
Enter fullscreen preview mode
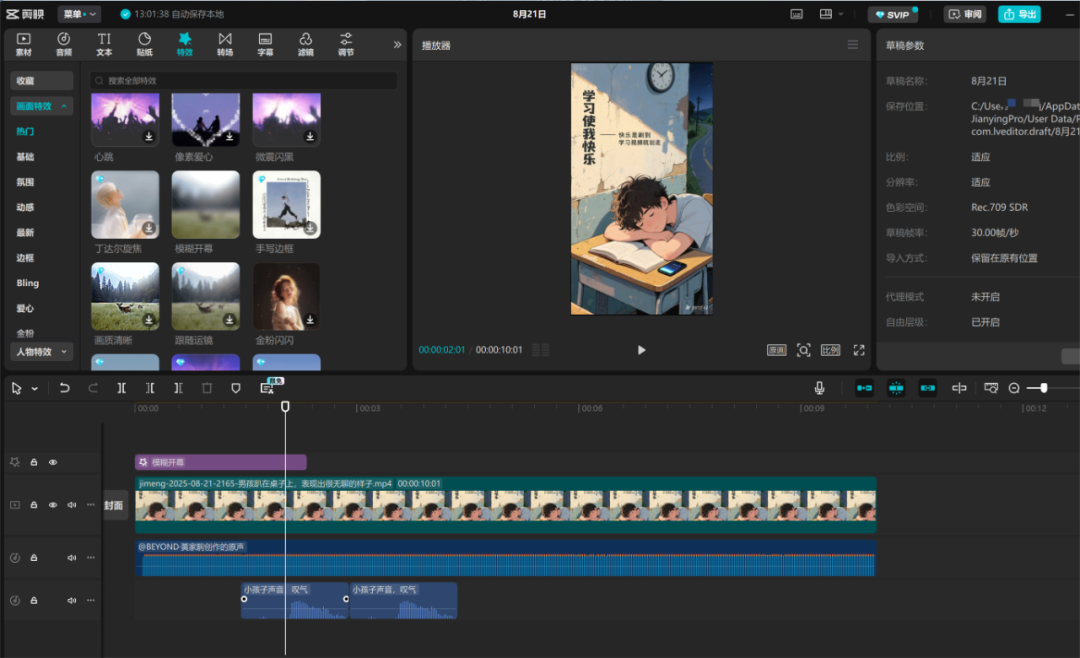(x=859, y=350)
